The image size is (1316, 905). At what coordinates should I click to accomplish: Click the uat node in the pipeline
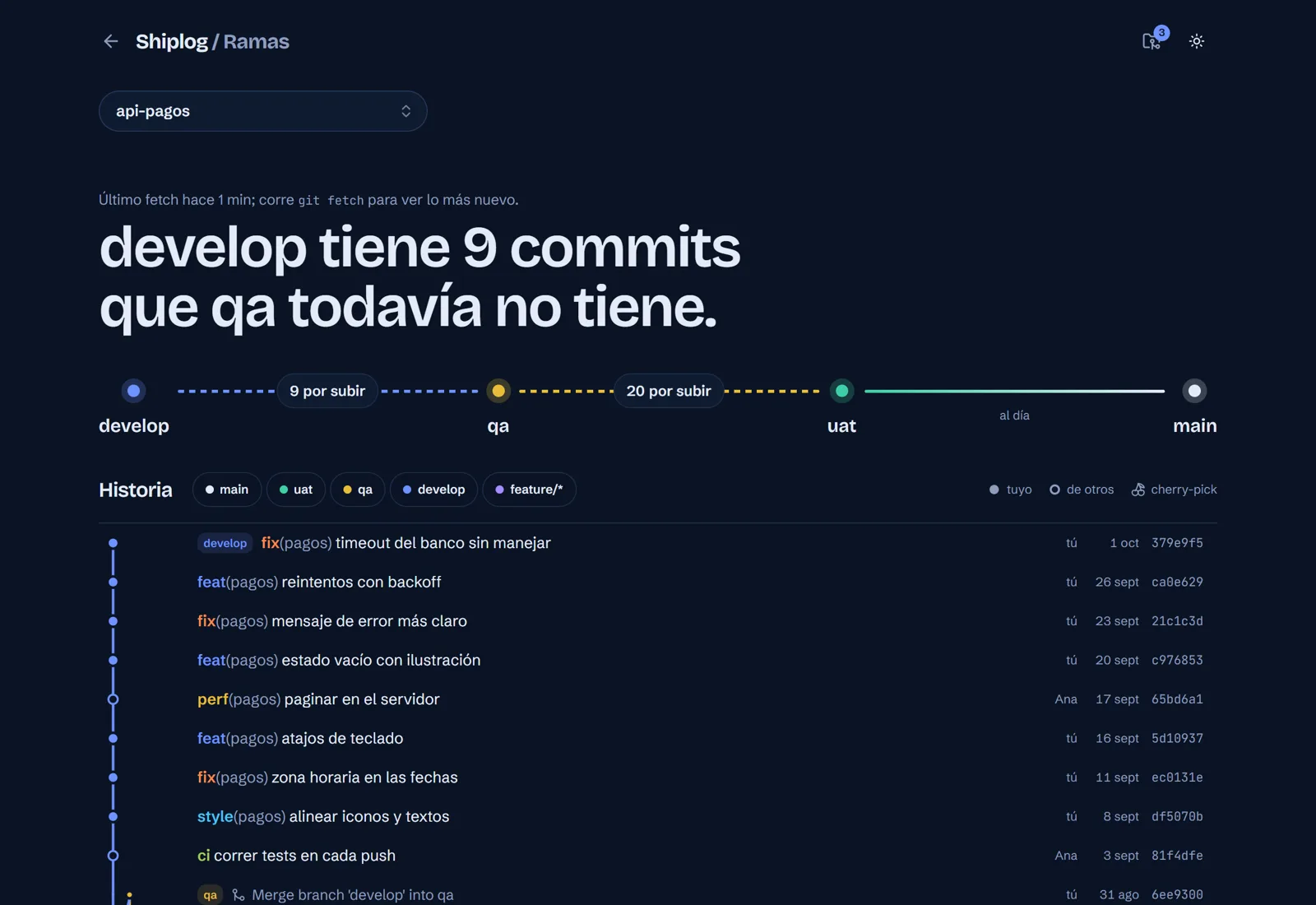841,391
